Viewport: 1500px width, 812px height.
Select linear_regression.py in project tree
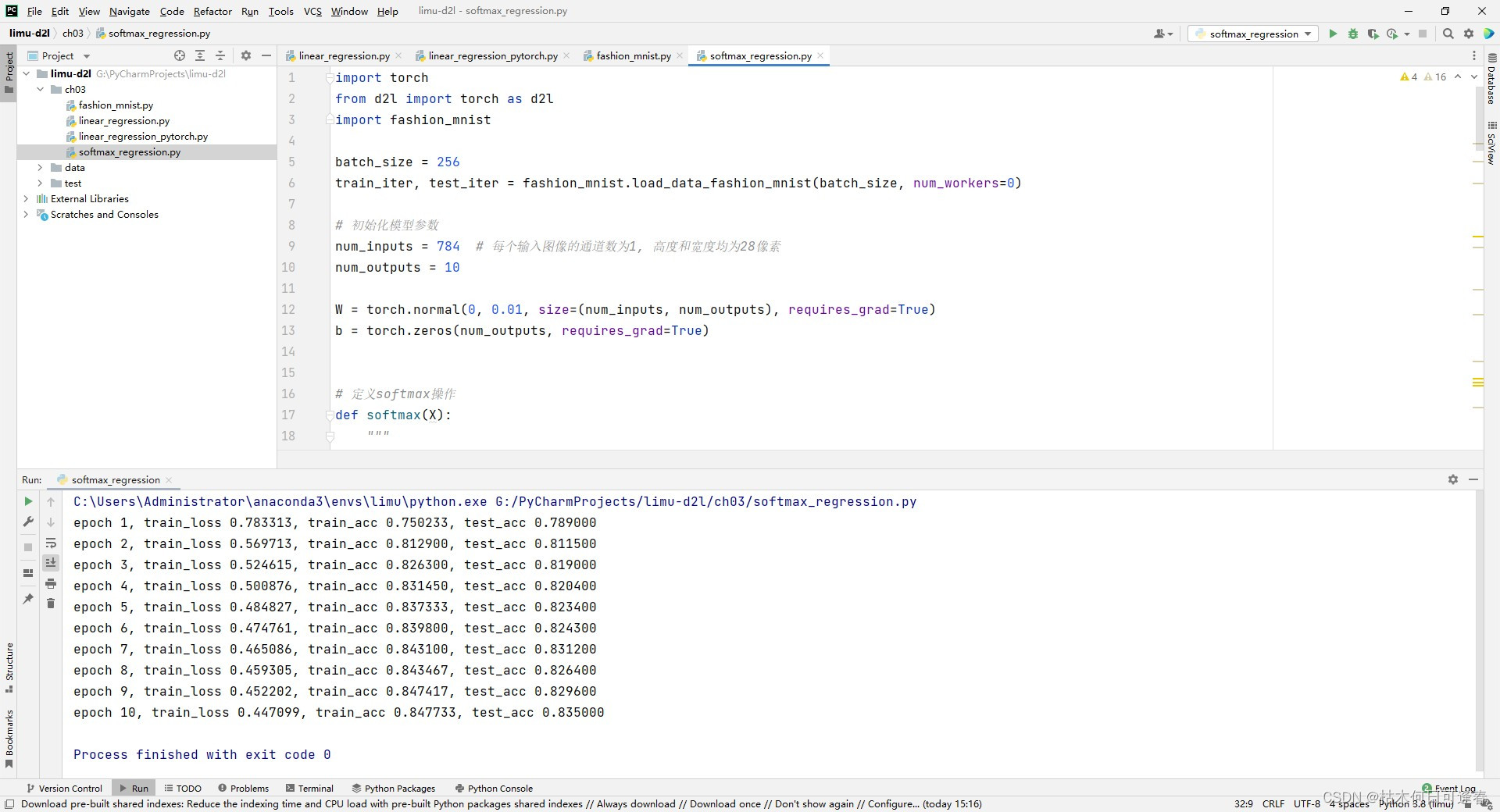123,121
